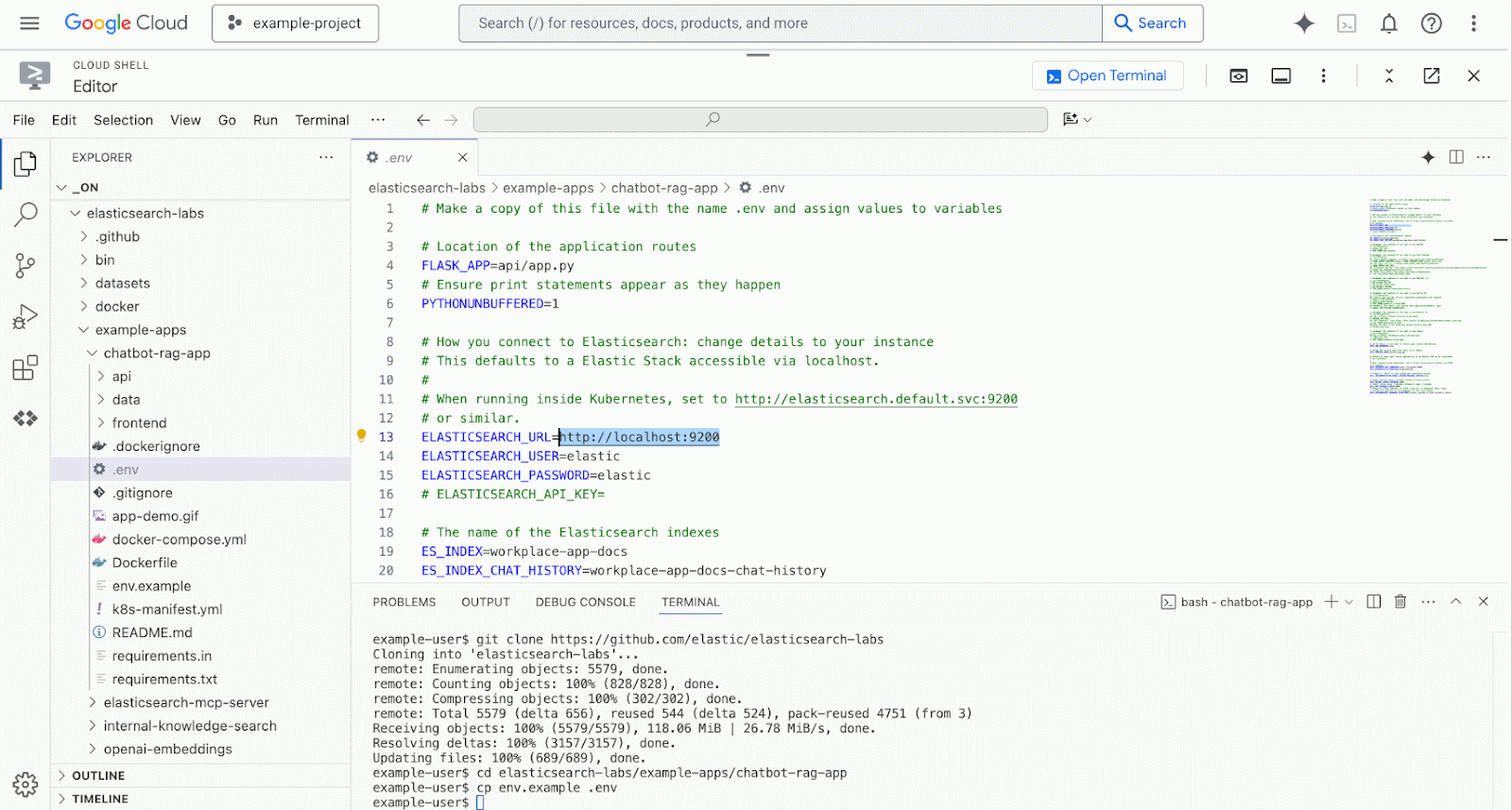Toggle the terminal panel layout button

(1280, 76)
